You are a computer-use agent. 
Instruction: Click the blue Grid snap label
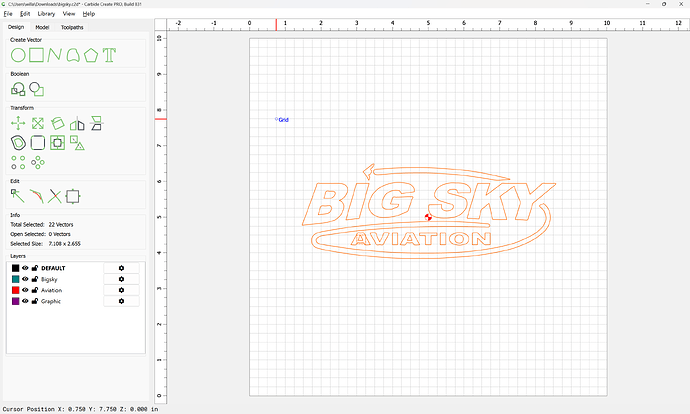click(283, 120)
